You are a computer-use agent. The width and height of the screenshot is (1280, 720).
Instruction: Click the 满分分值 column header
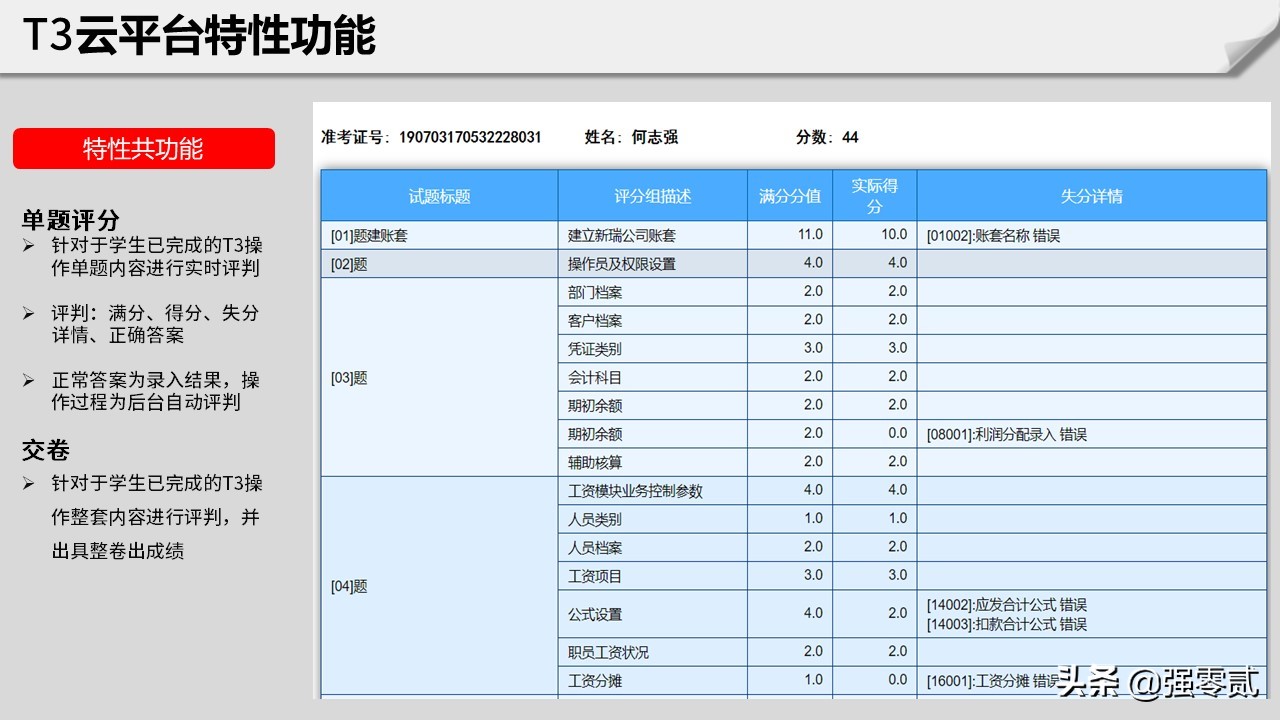pos(786,196)
